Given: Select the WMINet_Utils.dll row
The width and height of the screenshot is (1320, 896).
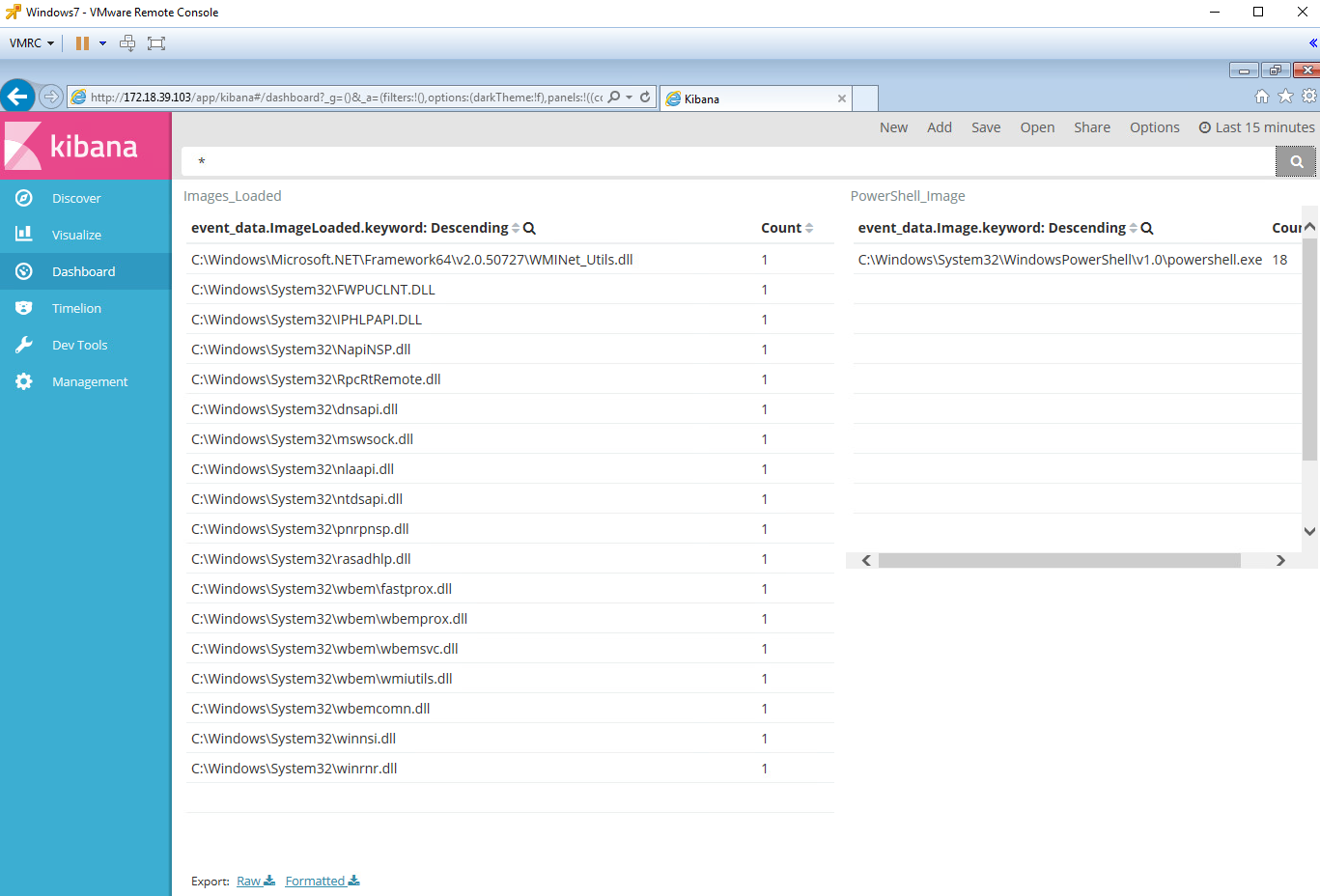Looking at the screenshot, I should [510, 260].
